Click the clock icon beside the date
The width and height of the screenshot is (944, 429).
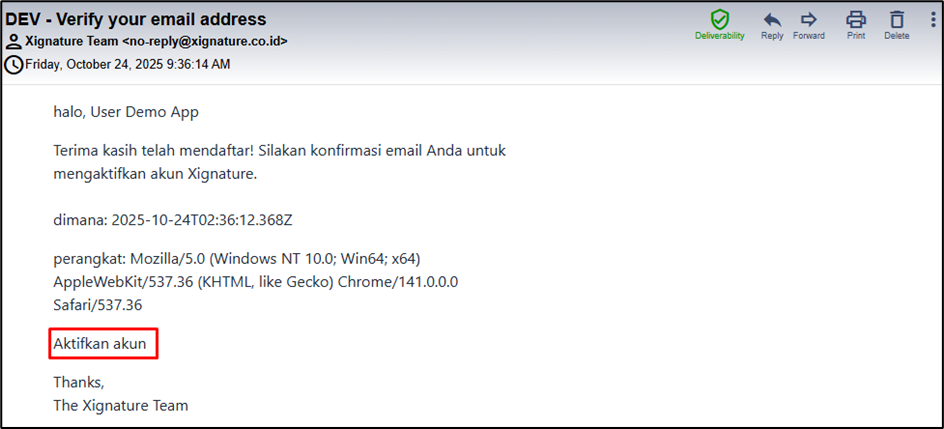(x=13, y=64)
